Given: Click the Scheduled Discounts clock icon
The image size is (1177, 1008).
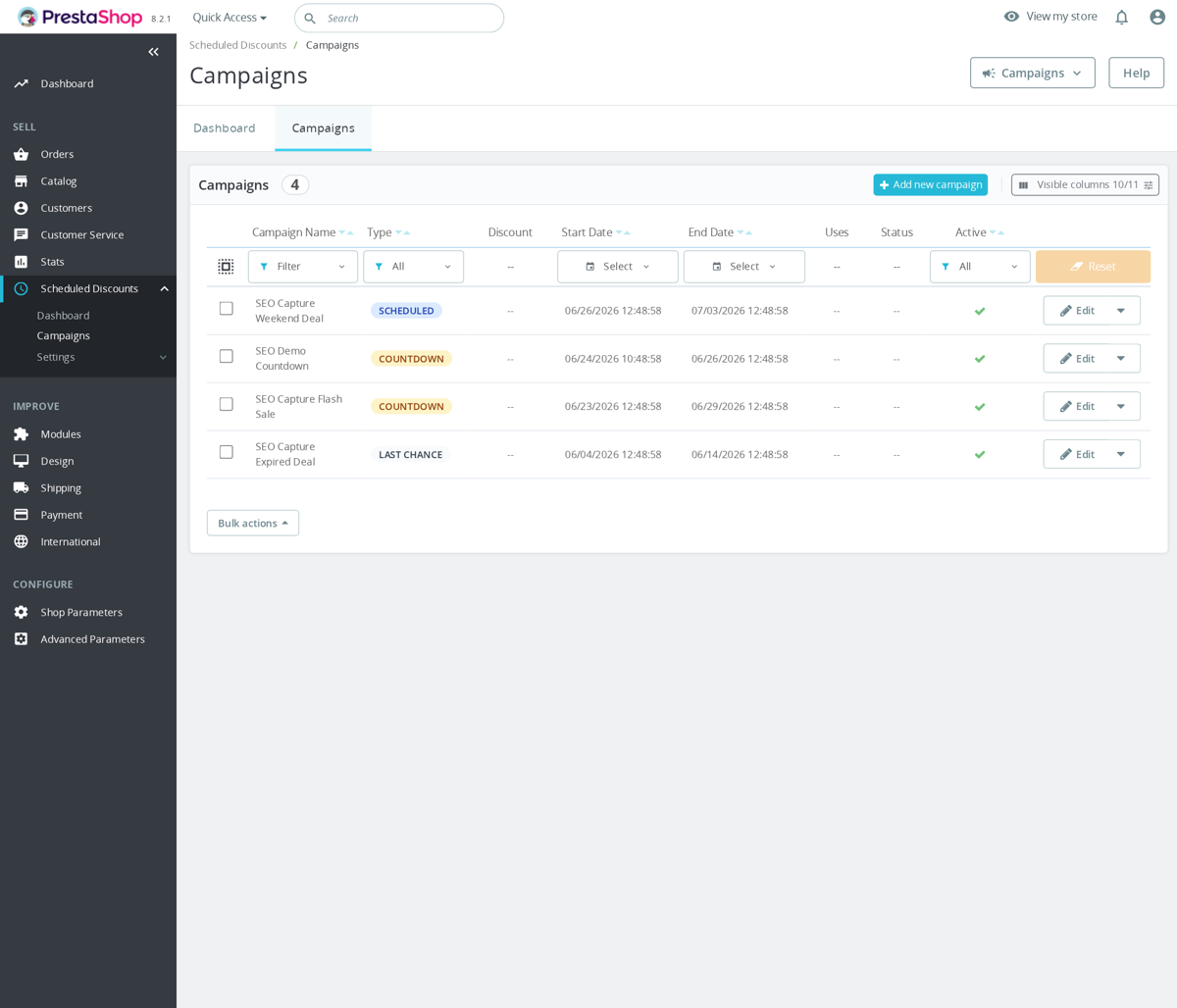Looking at the screenshot, I should [21, 288].
